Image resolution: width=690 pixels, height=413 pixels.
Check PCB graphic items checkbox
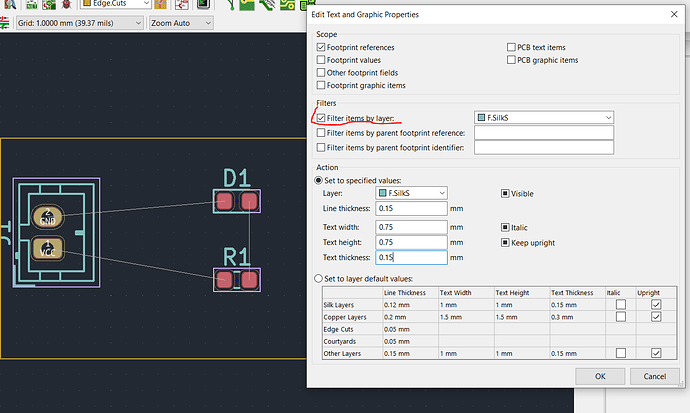tap(511, 60)
